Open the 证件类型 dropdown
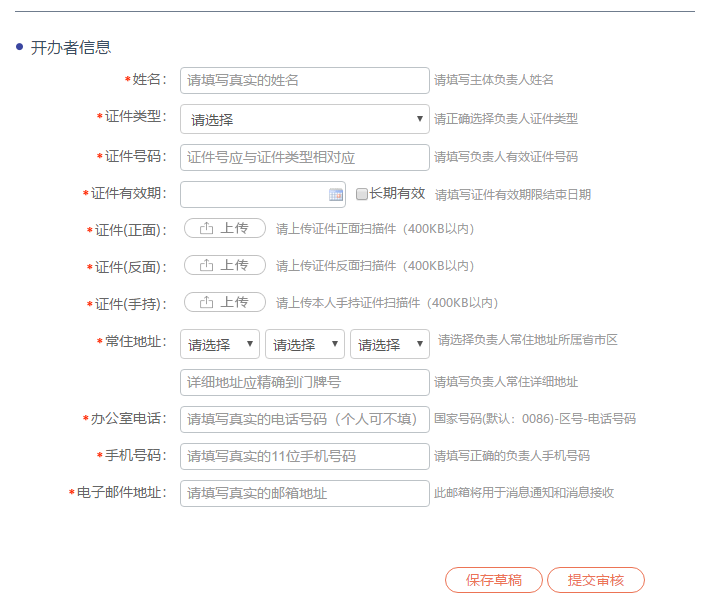 point(304,119)
